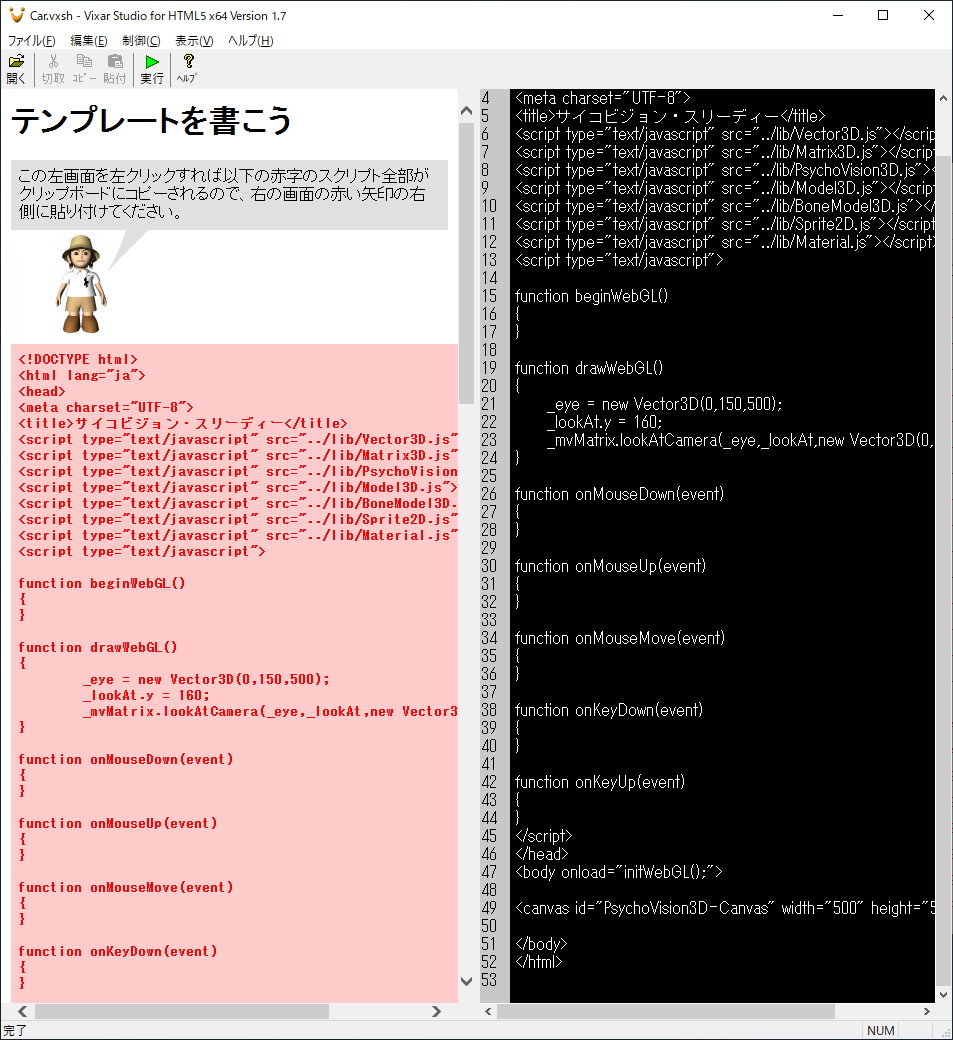Open the ファイル(F) menu
Viewport: 953px width, 1040px height.
(x=31, y=40)
